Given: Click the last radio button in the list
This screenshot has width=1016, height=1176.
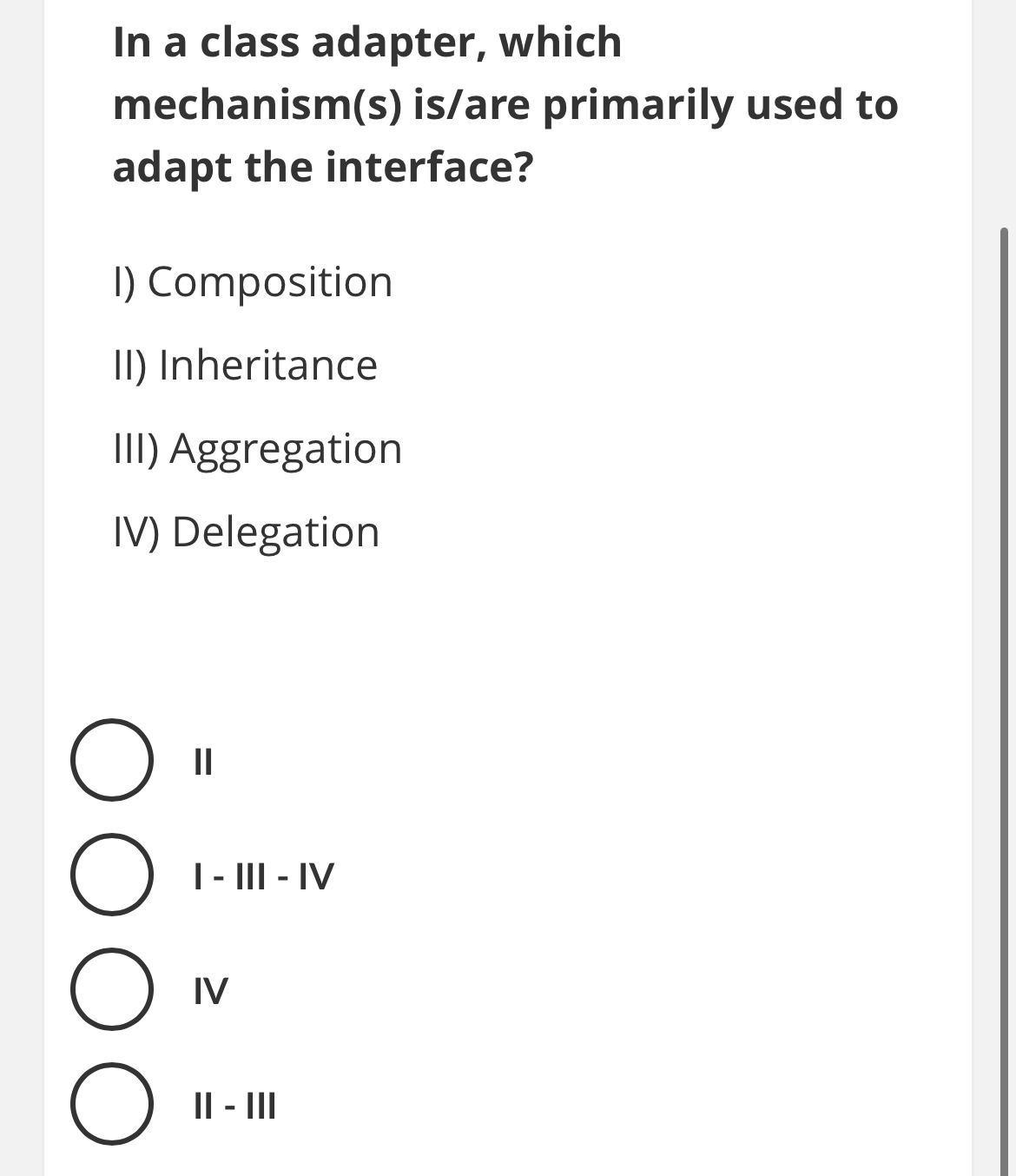Looking at the screenshot, I should 112,1105.
